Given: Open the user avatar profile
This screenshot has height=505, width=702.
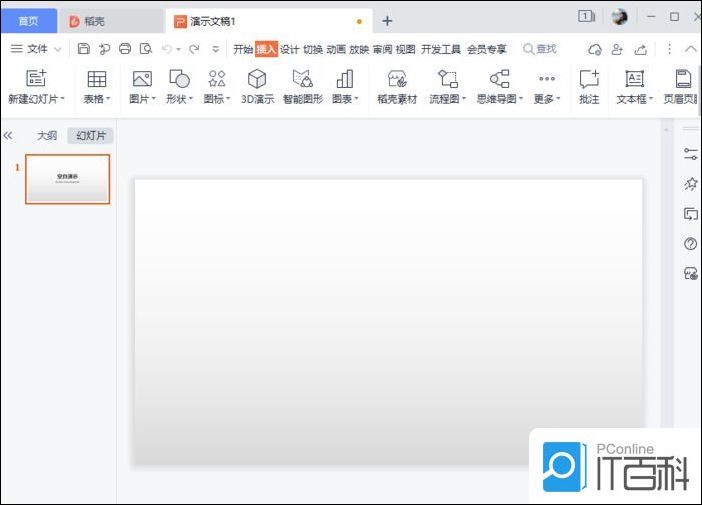Looking at the screenshot, I should [x=620, y=17].
